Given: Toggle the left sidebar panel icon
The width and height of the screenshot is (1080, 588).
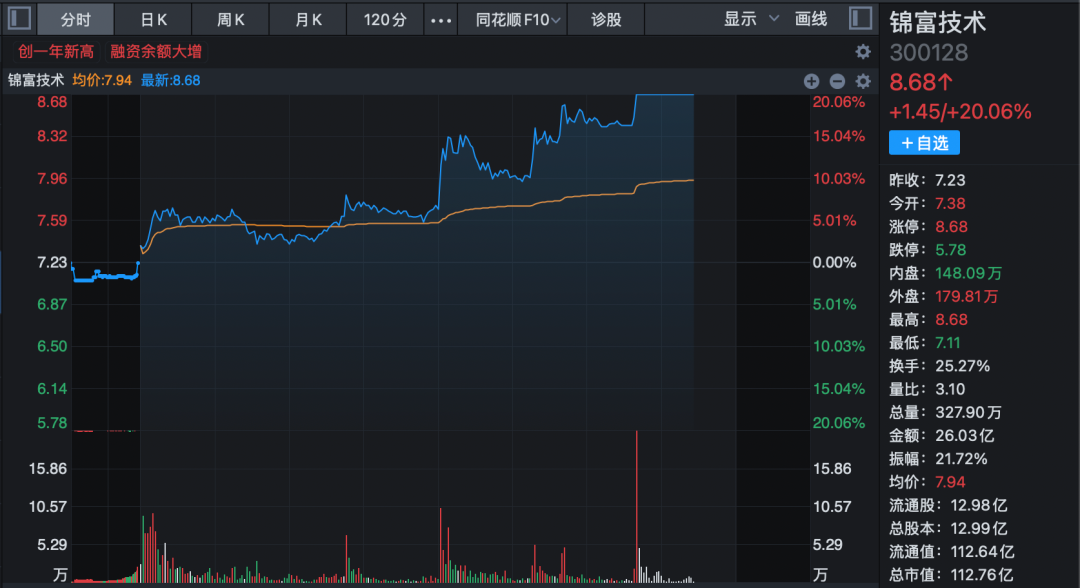Looking at the screenshot, I should (x=19, y=19).
